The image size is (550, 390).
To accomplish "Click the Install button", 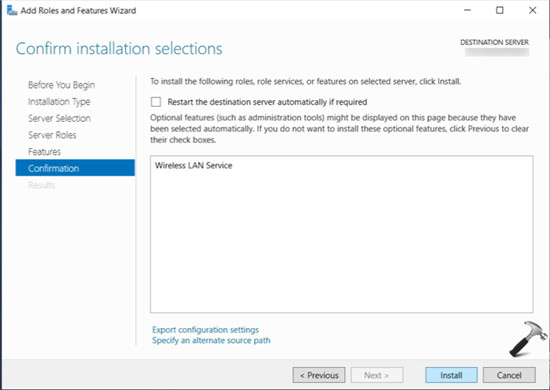I will pos(451,375).
